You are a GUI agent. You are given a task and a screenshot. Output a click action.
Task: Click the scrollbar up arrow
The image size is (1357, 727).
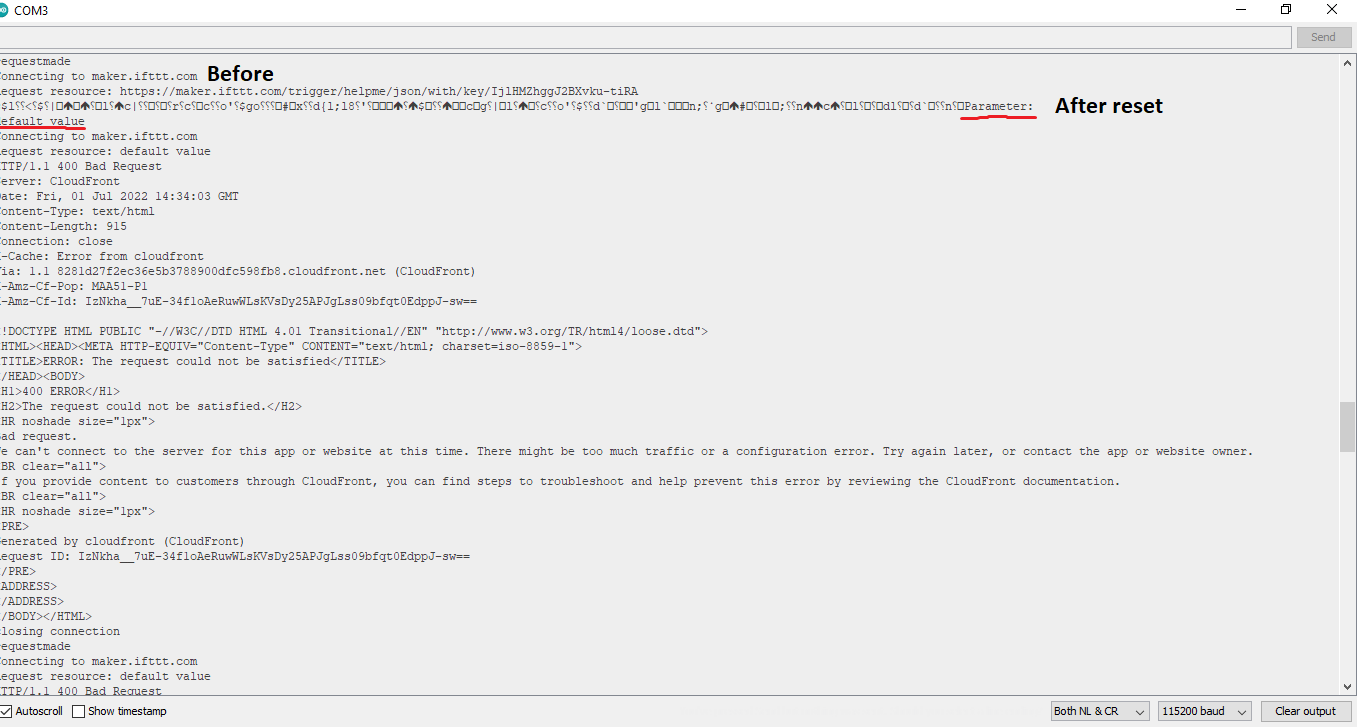tap(1348, 61)
